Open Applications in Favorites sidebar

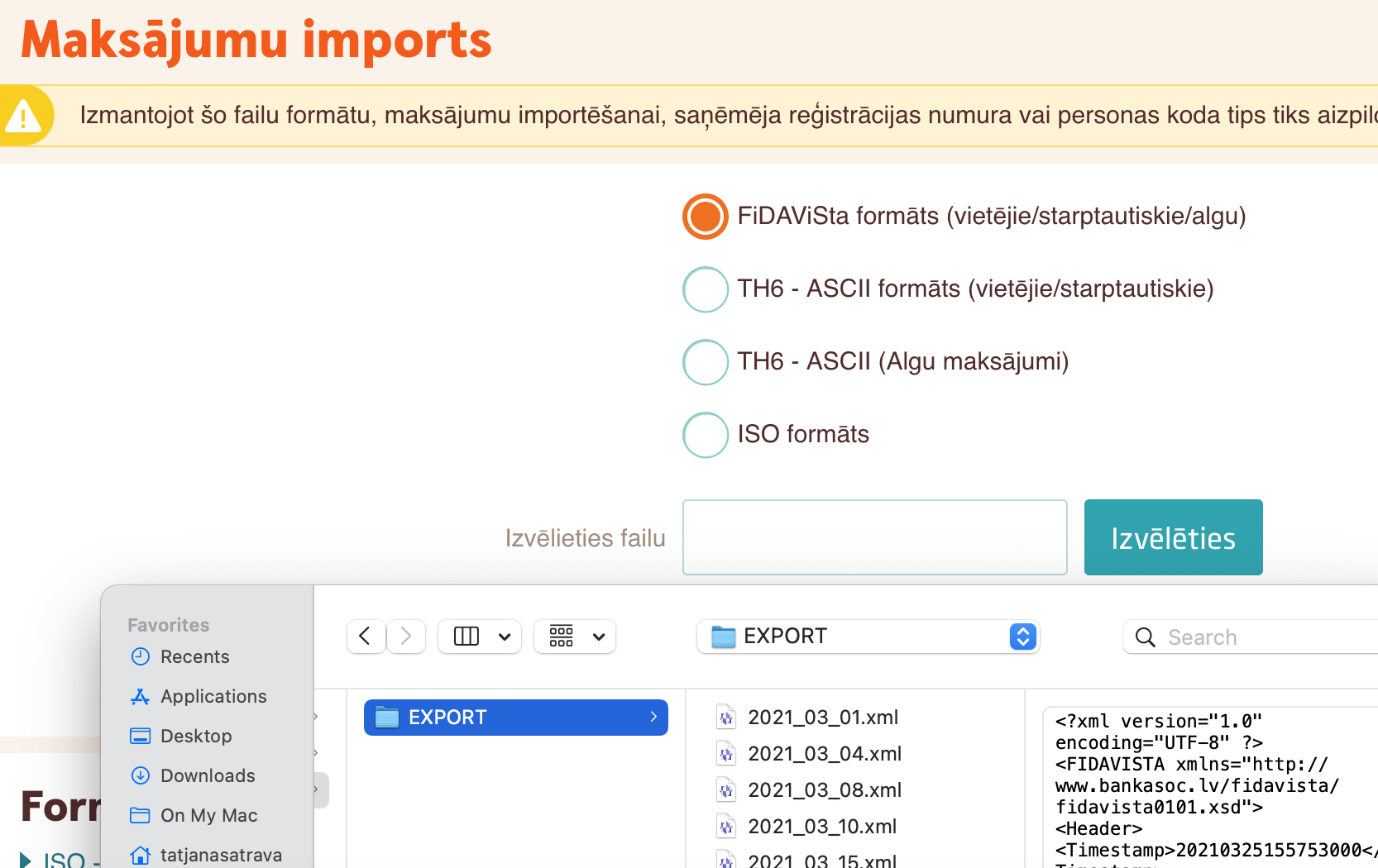point(213,697)
